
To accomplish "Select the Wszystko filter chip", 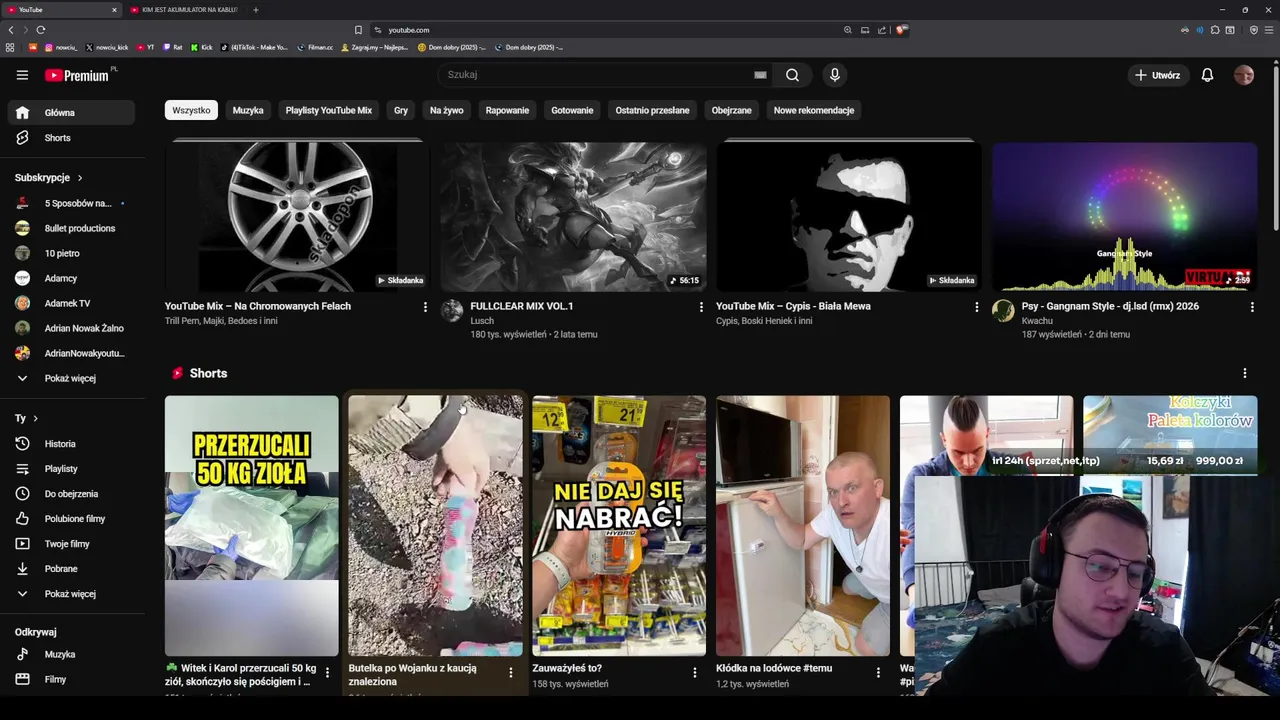I will (191, 111).
